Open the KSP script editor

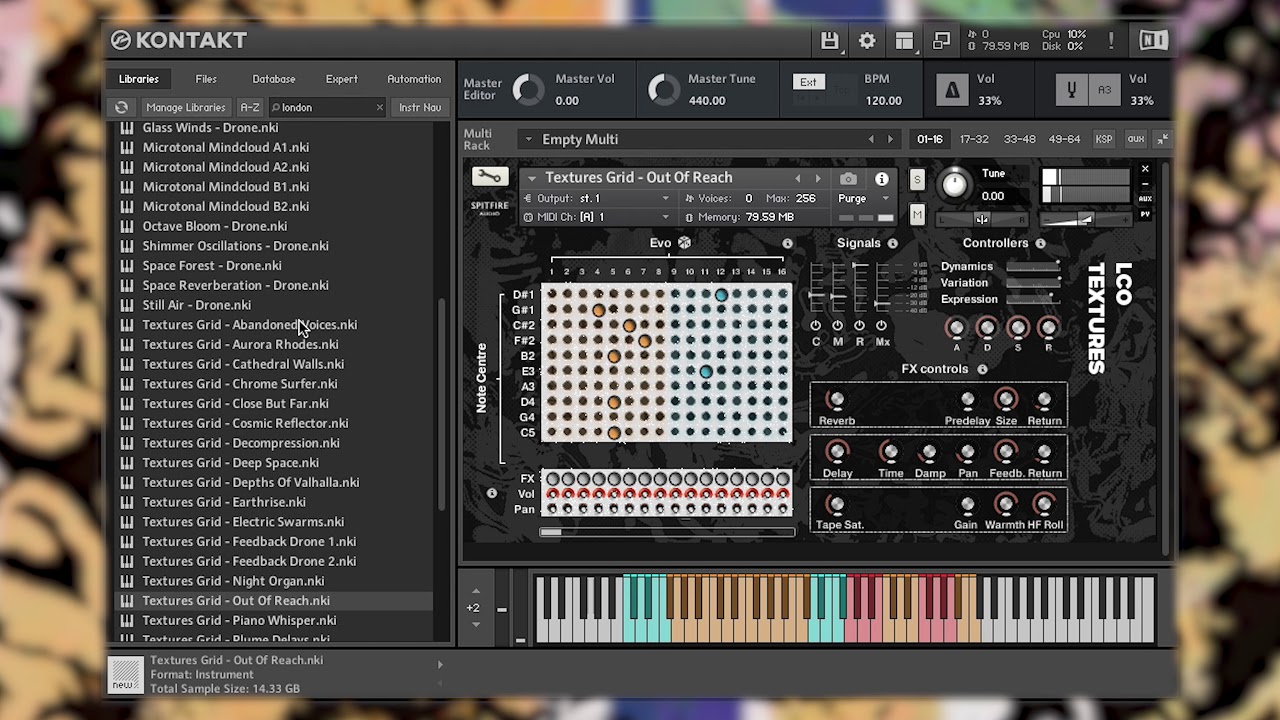[1103, 139]
